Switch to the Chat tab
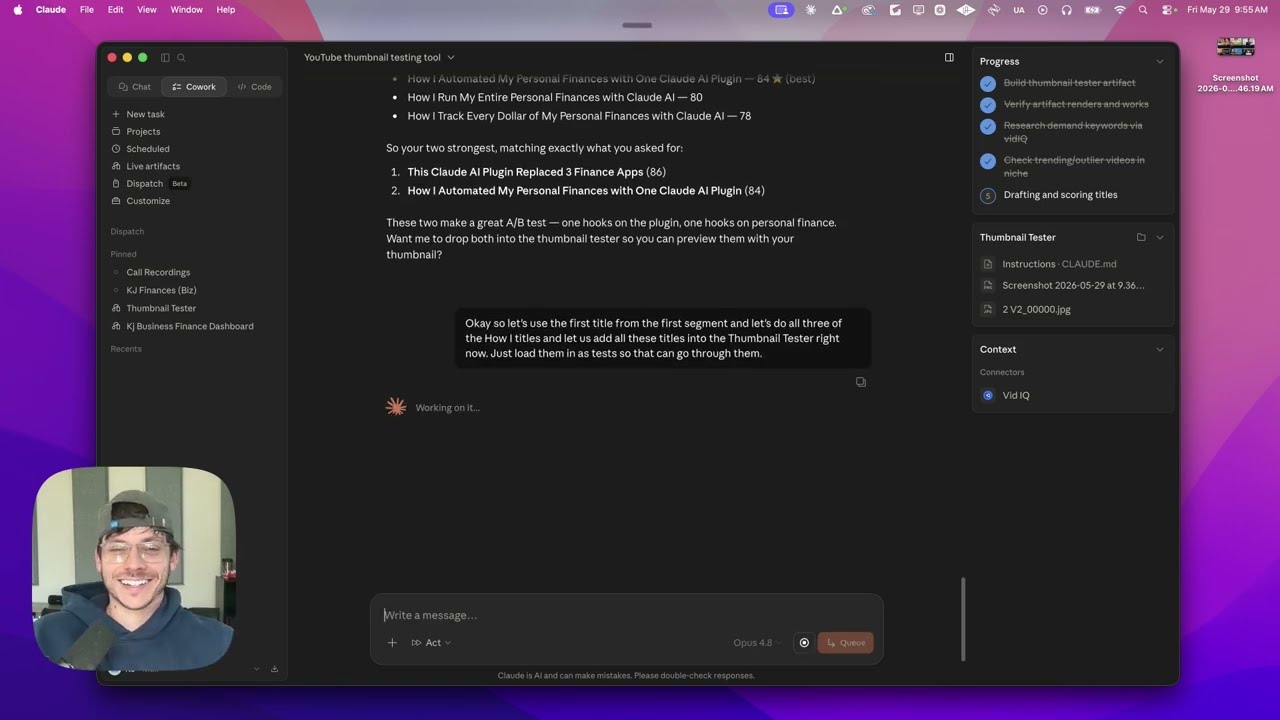The height and width of the screenshot is (720, 1280). 134,87
